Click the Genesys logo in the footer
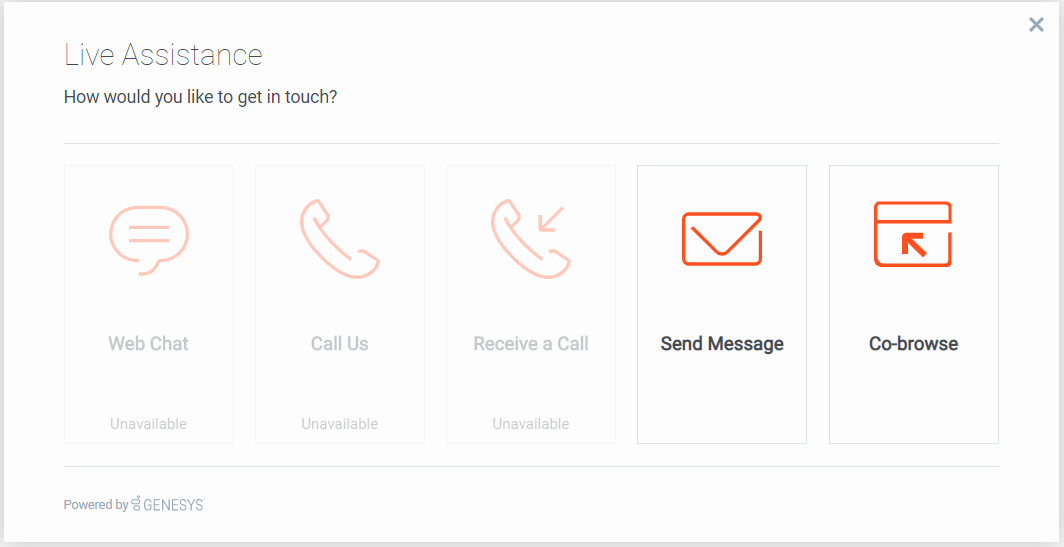The width and height of the screenshot is (1064, 547). 168,504
